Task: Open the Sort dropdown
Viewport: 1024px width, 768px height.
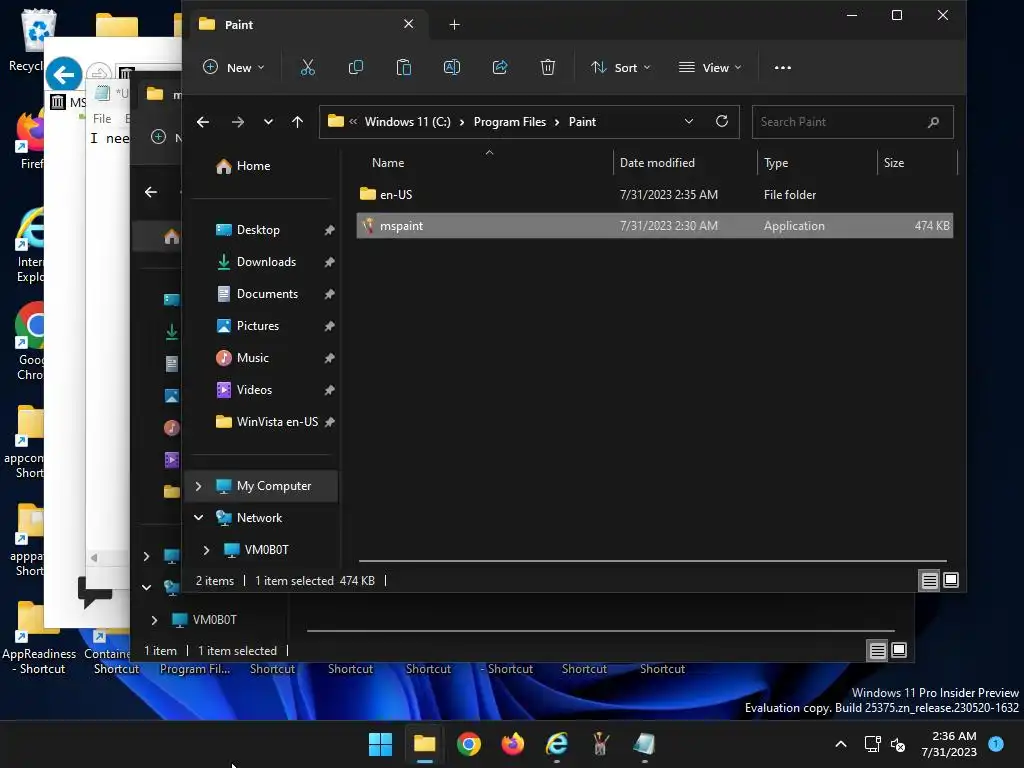Action: pyautogui.click(x=620, y=67)
